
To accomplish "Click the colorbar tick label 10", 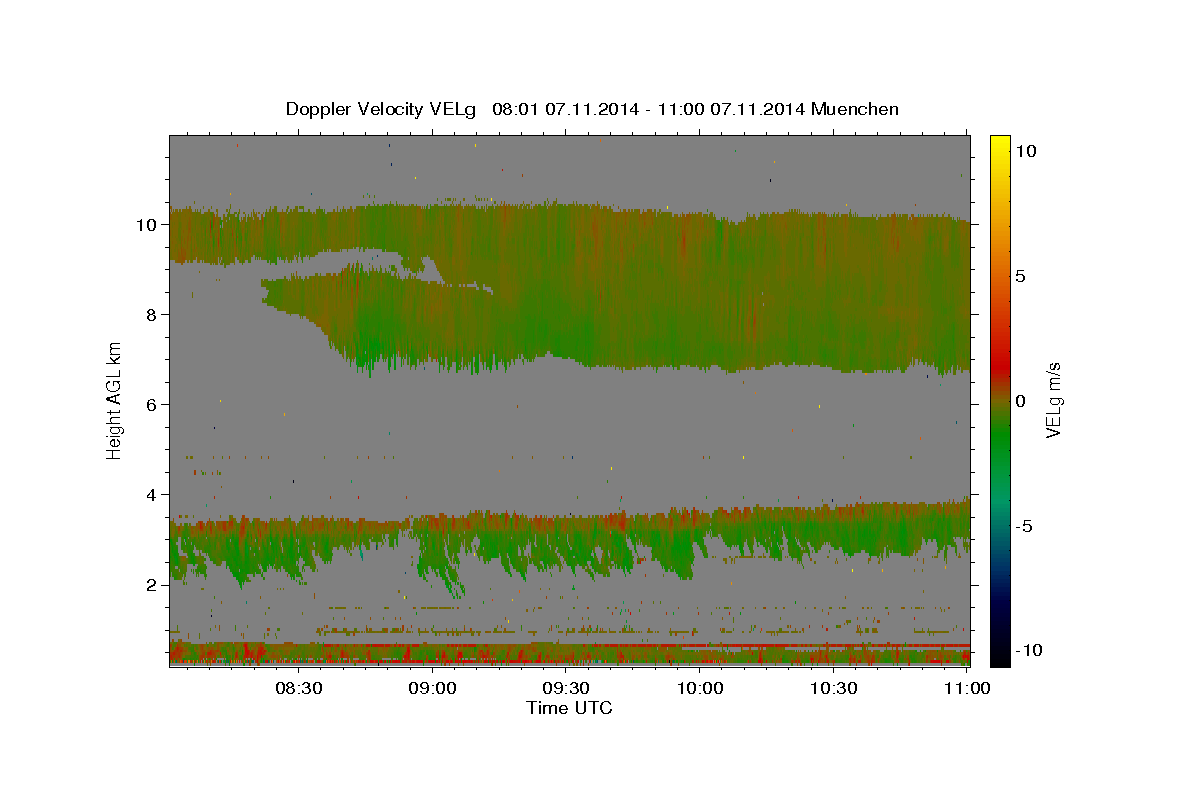I will (1026, 151).
